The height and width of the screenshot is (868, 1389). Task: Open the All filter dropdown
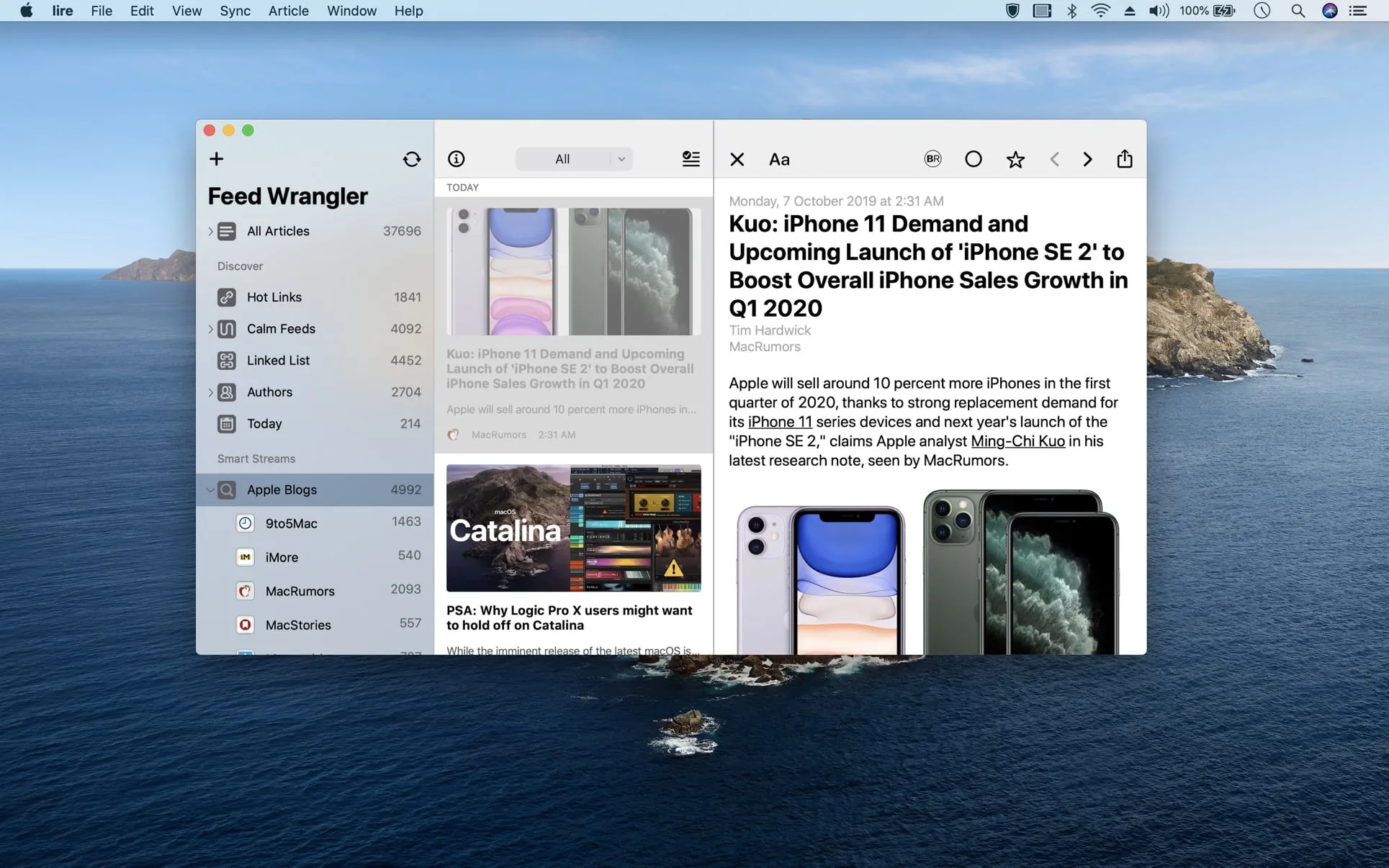574,159
